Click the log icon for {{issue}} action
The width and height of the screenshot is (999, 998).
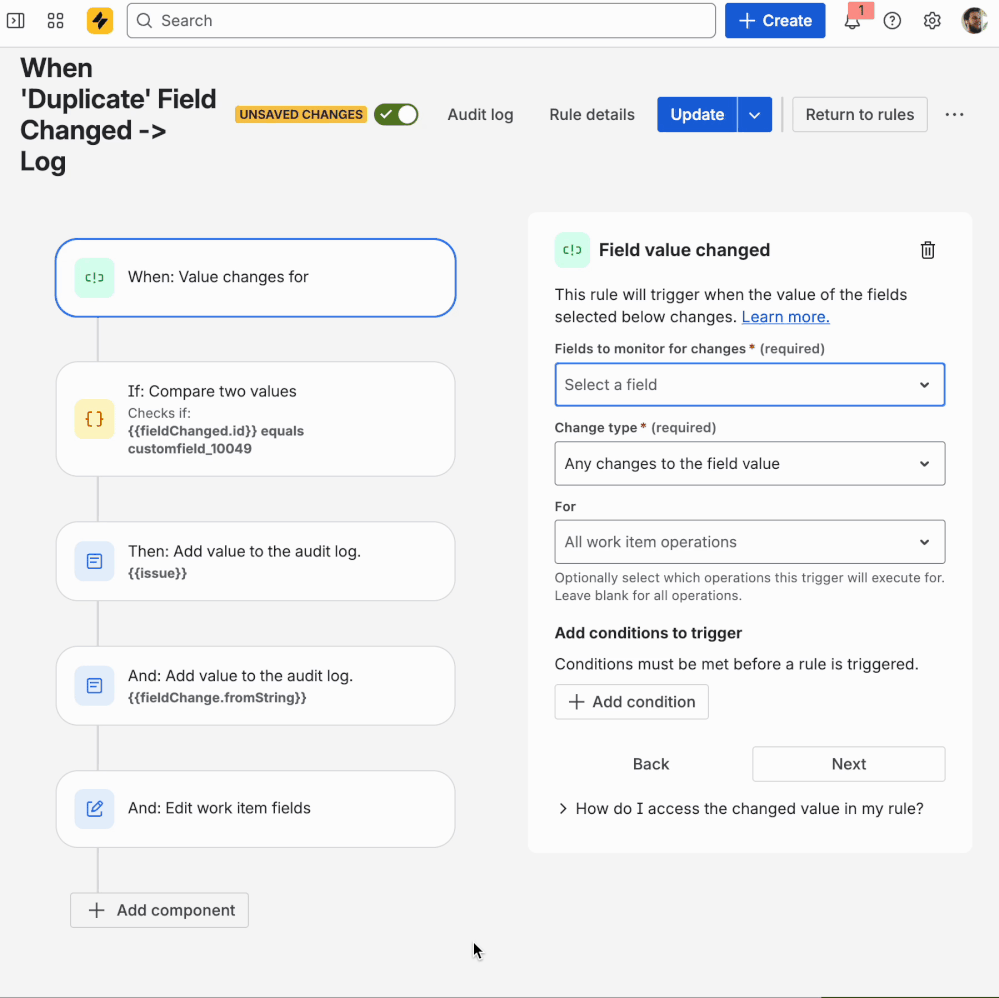pyautogui.click(x=94, y=561)
